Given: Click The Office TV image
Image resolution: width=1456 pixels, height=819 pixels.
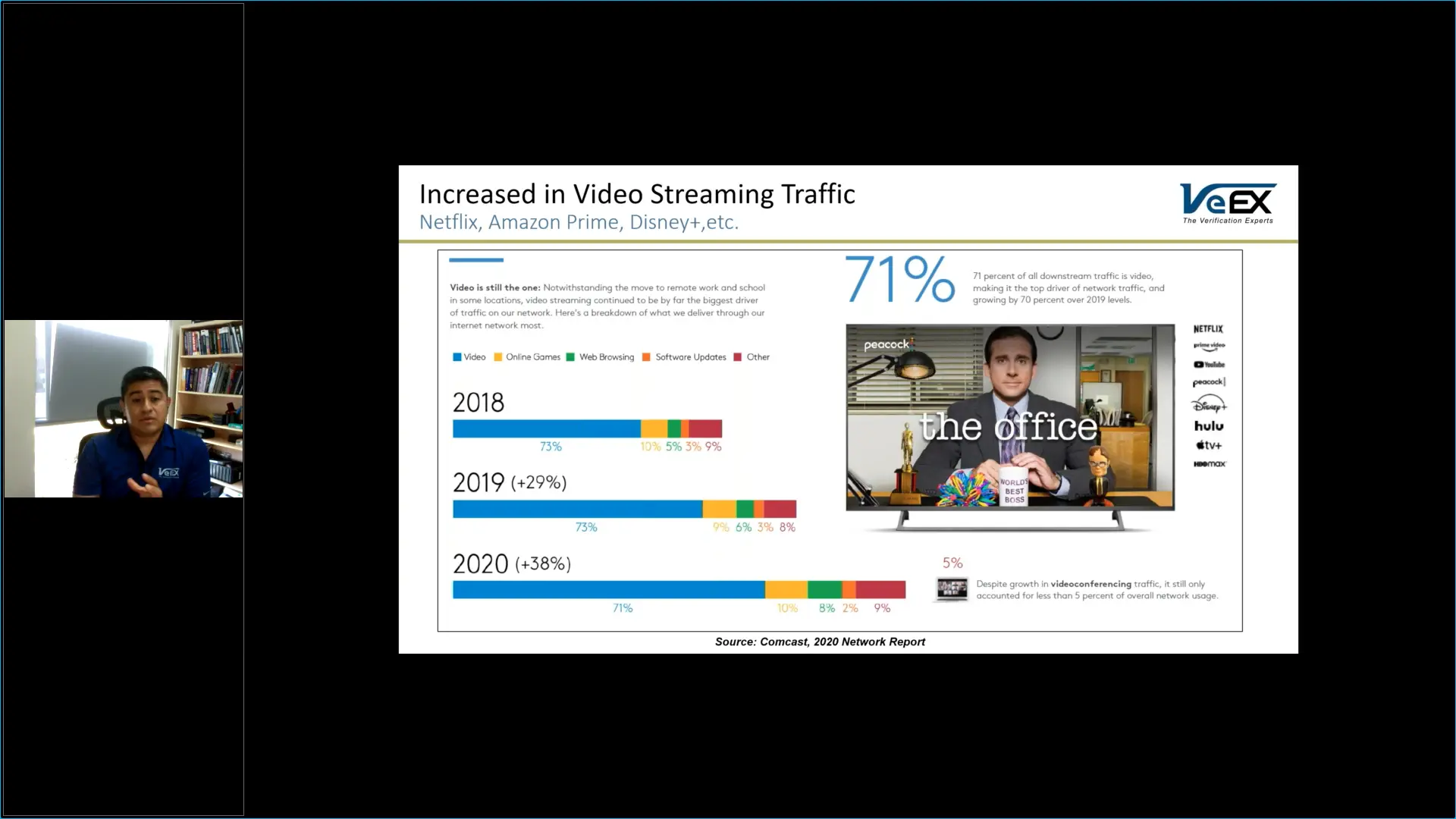Looking at the screenshot, I should point(1010,417).
